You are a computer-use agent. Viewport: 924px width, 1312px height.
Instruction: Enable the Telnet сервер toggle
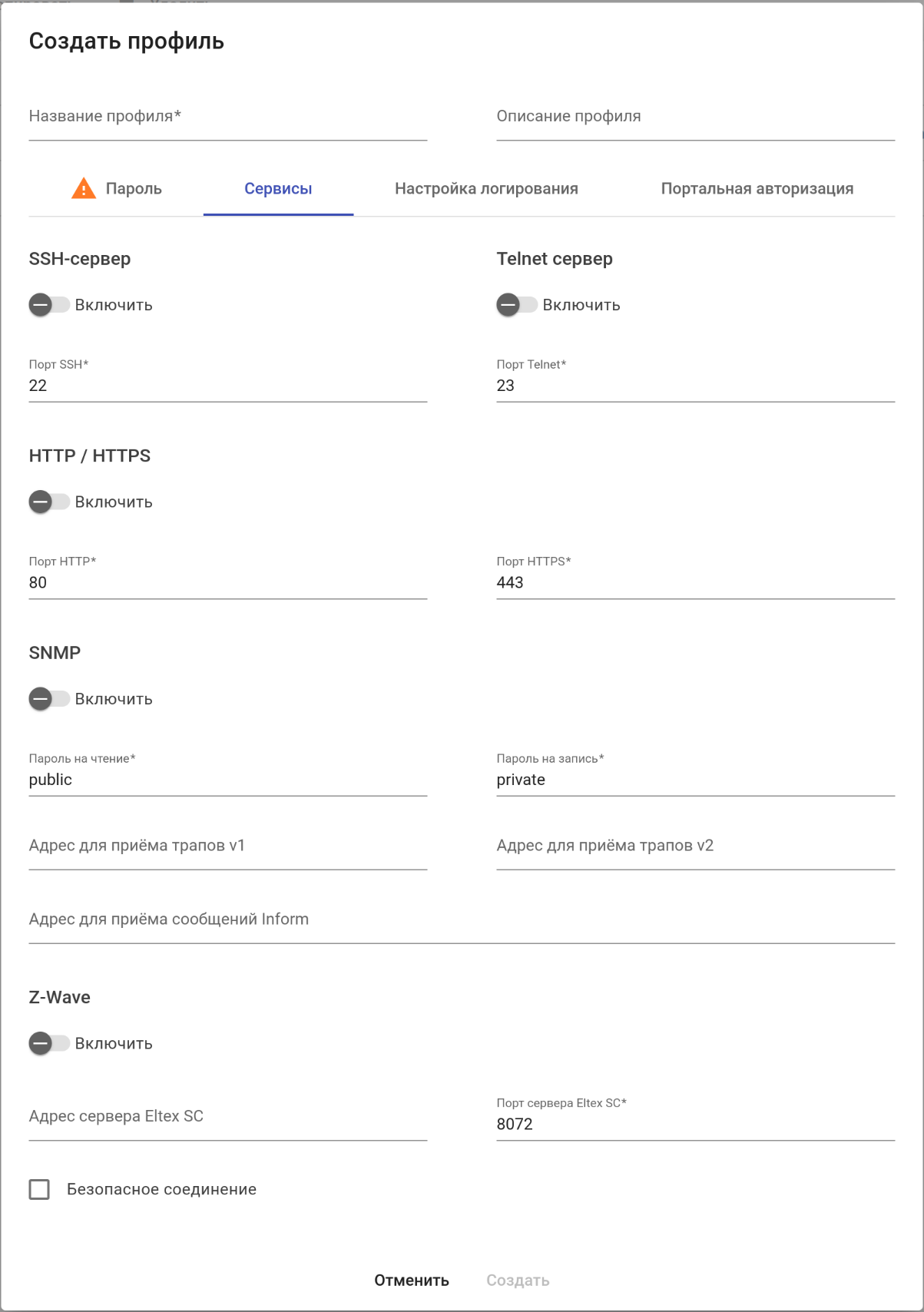pyautogui.click(x=517, y=305)
